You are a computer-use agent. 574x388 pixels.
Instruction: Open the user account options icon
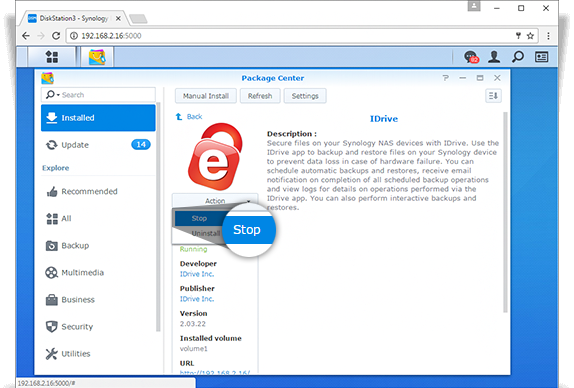494,57
